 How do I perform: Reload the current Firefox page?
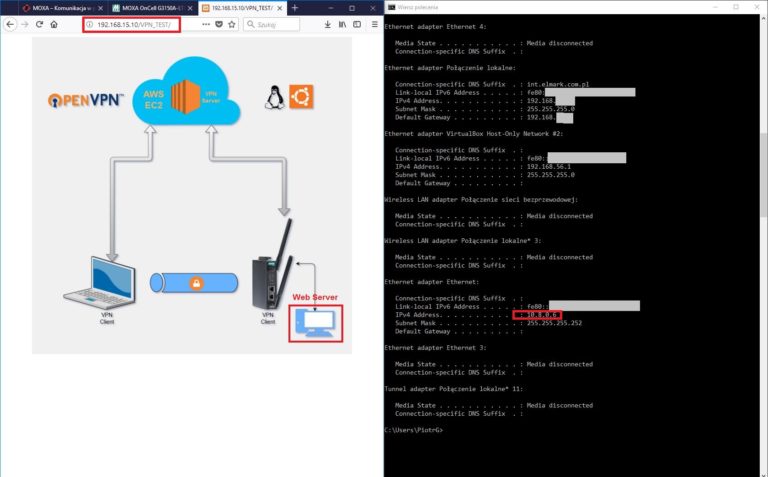(39, 24)
